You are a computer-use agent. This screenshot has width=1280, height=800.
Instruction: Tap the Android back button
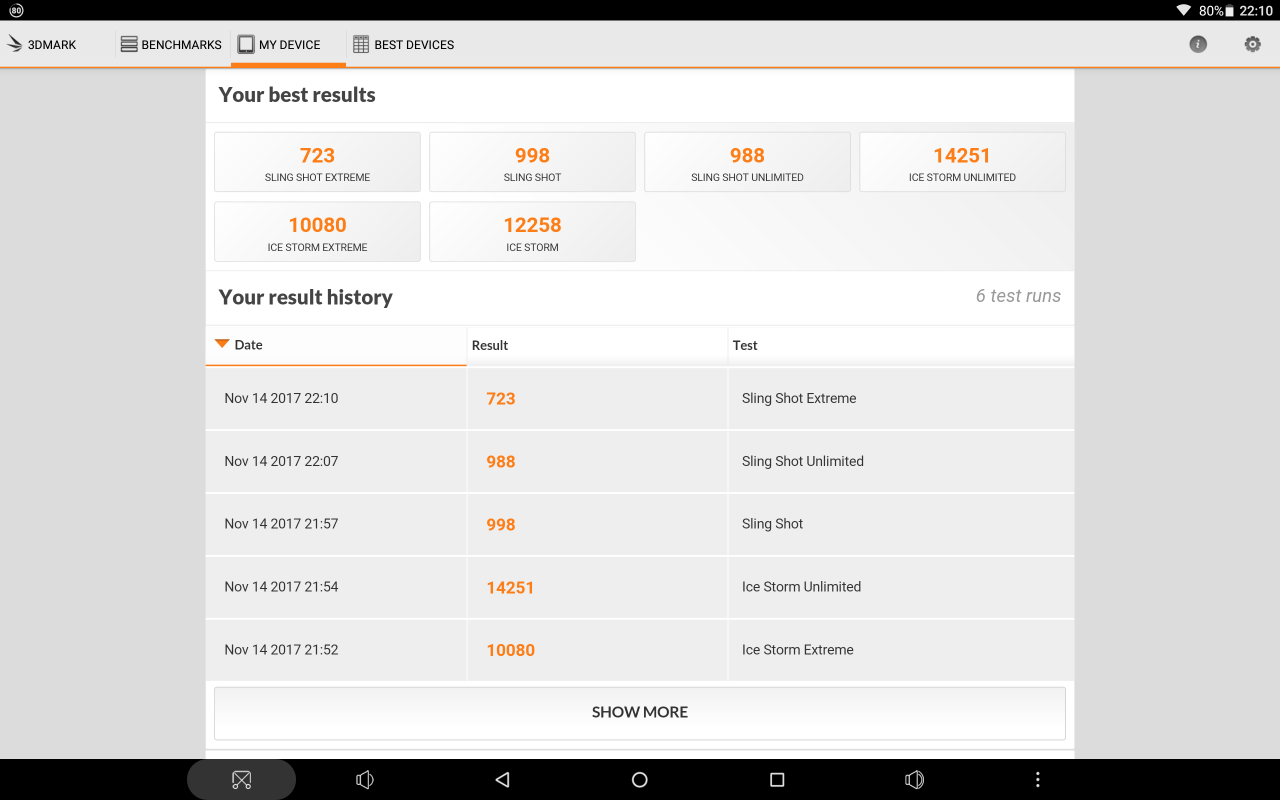(502, 780)
